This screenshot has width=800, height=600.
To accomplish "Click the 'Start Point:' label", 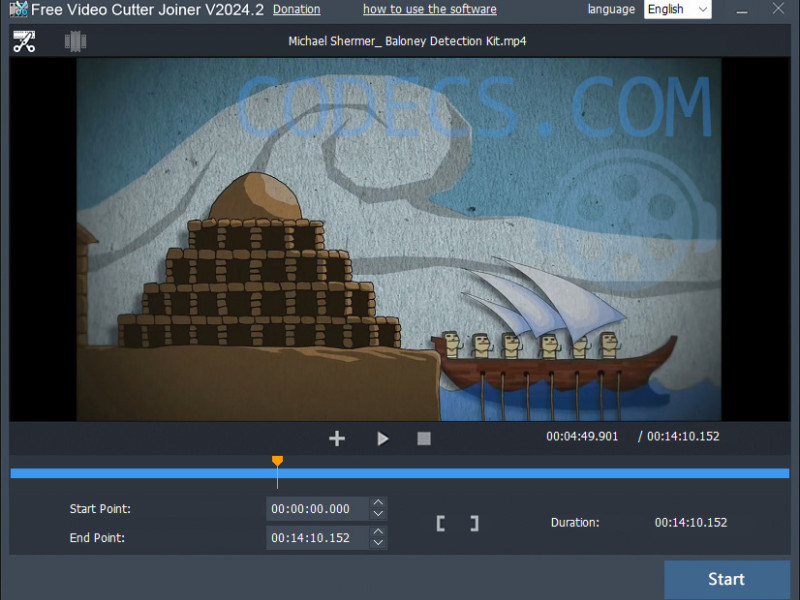I will (100, 509).
